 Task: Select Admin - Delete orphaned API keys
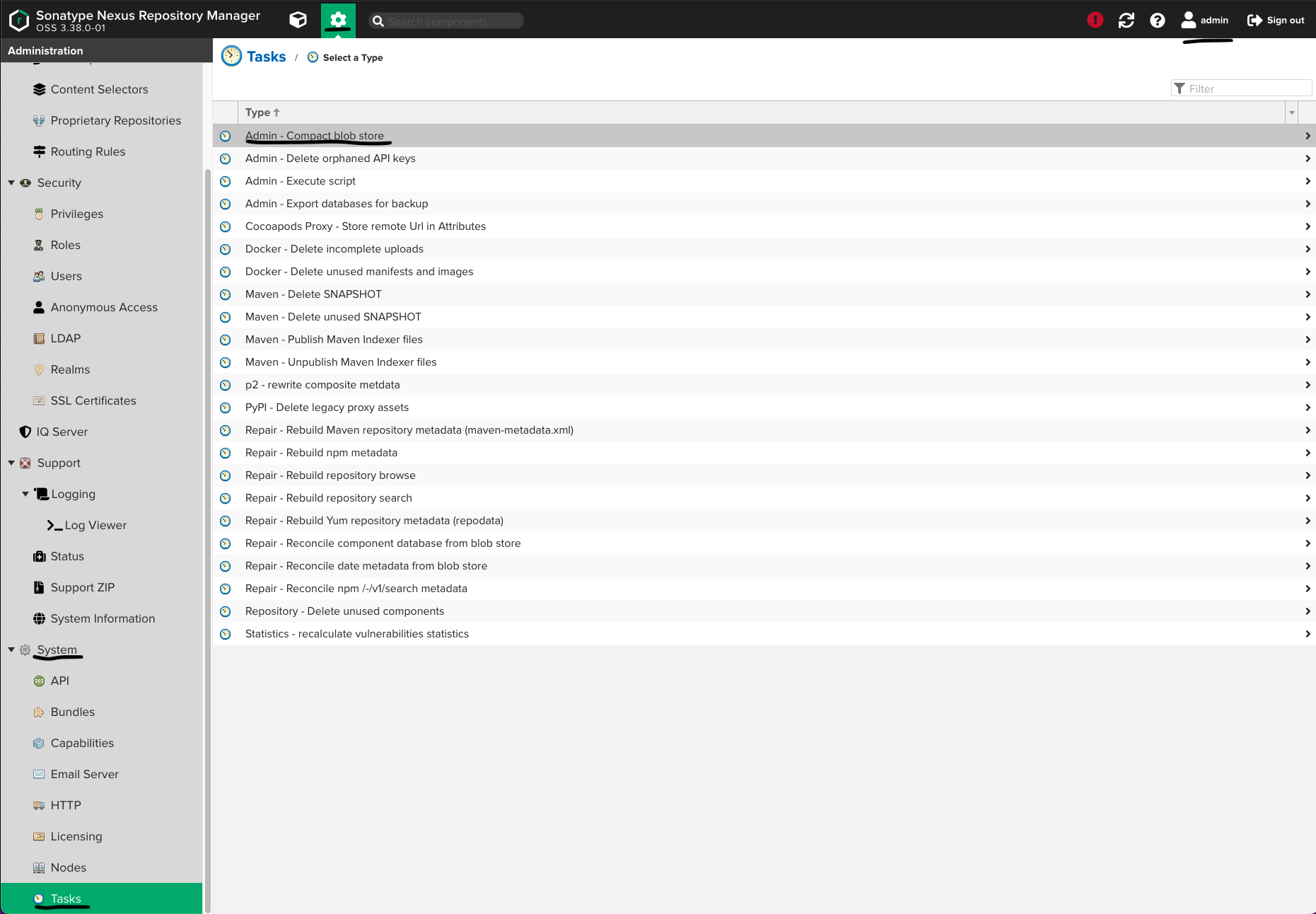(x=764, y=158)
